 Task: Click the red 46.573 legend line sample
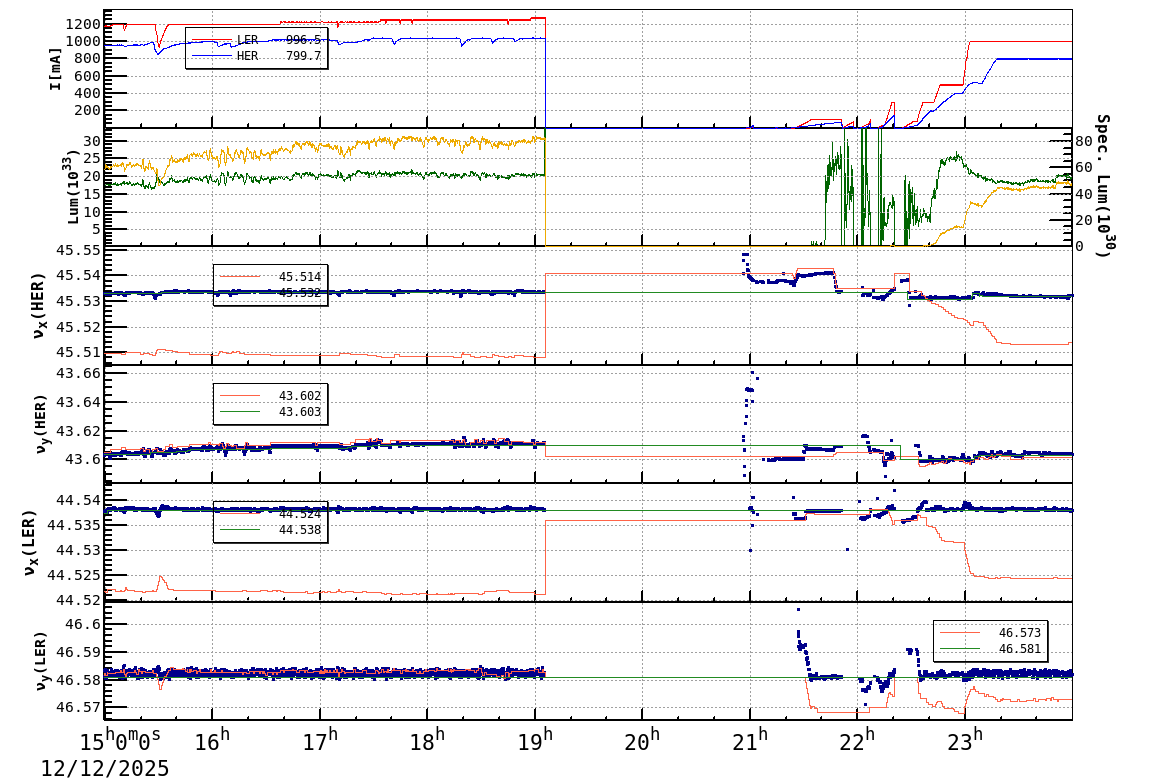pos(960,633)
